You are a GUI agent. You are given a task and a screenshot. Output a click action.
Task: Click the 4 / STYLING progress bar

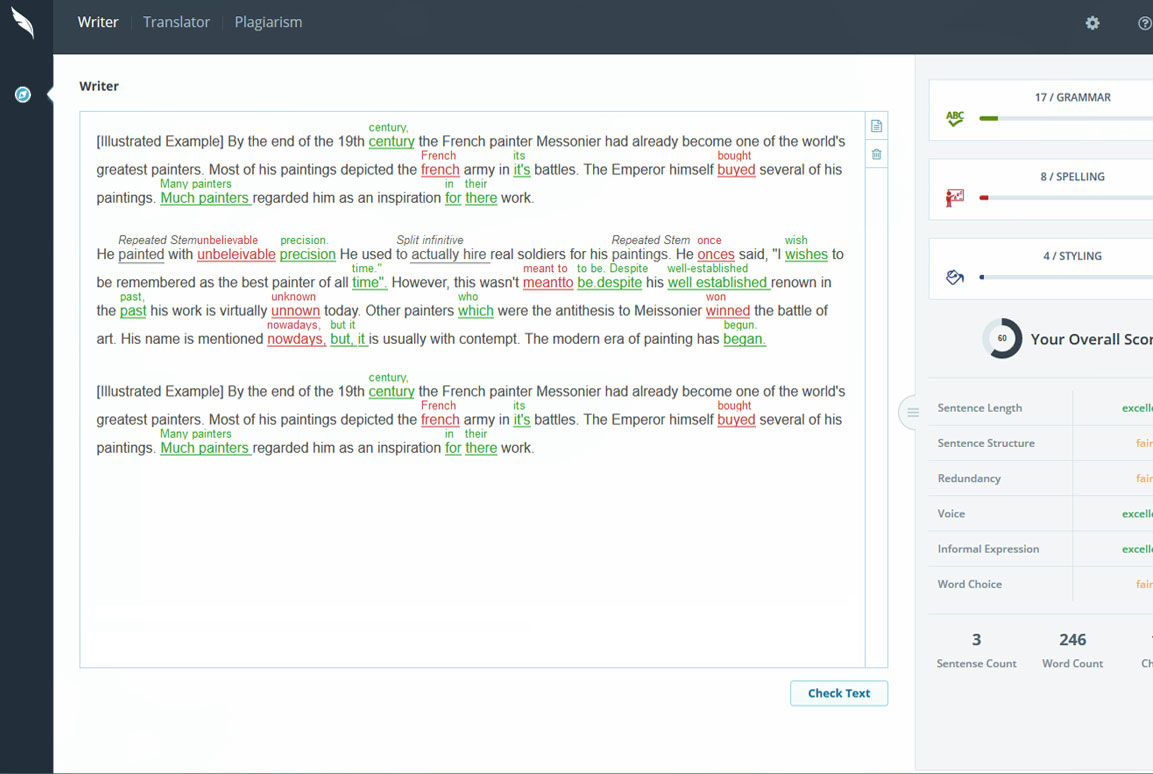tap(1066, 277)
